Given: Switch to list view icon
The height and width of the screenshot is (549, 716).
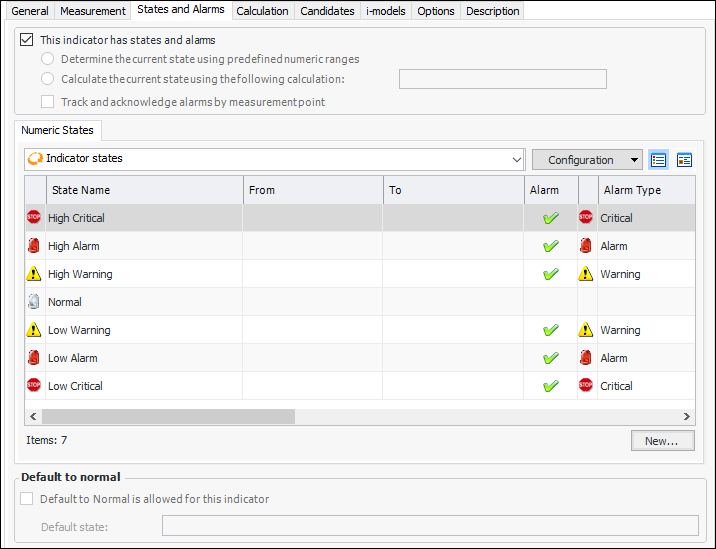Looking at the screenshot, I should point(658,160).
